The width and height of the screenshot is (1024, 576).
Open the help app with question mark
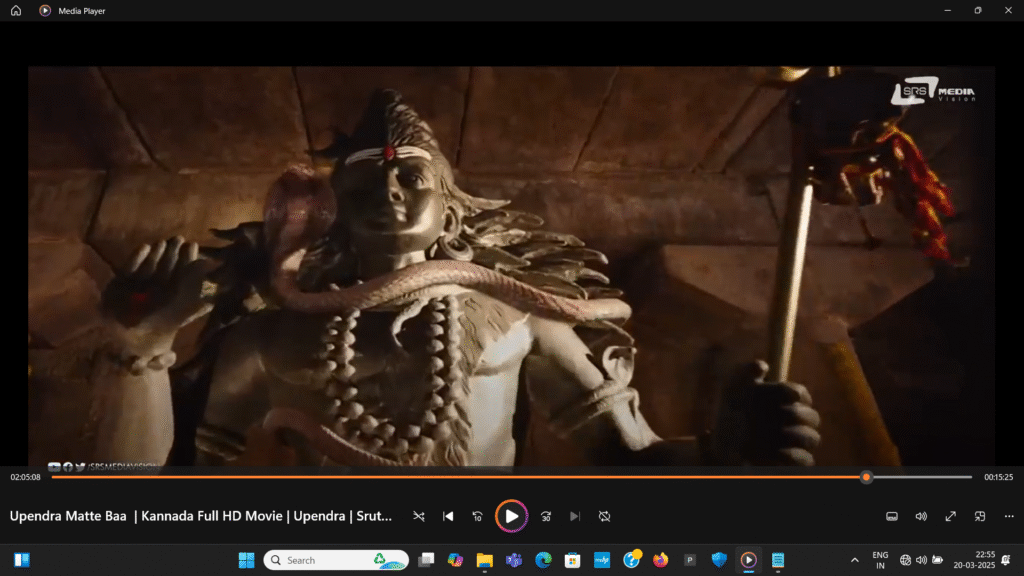pyautogui.click(x=632, y=560)
